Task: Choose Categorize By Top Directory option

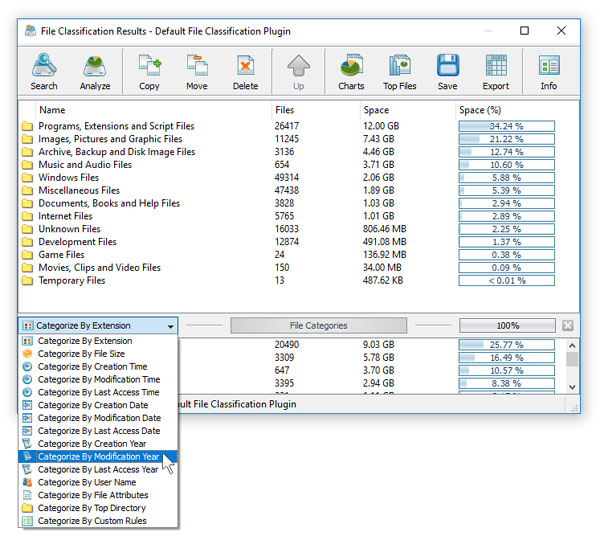Action: pyautogui.click(x=98, y=508)
